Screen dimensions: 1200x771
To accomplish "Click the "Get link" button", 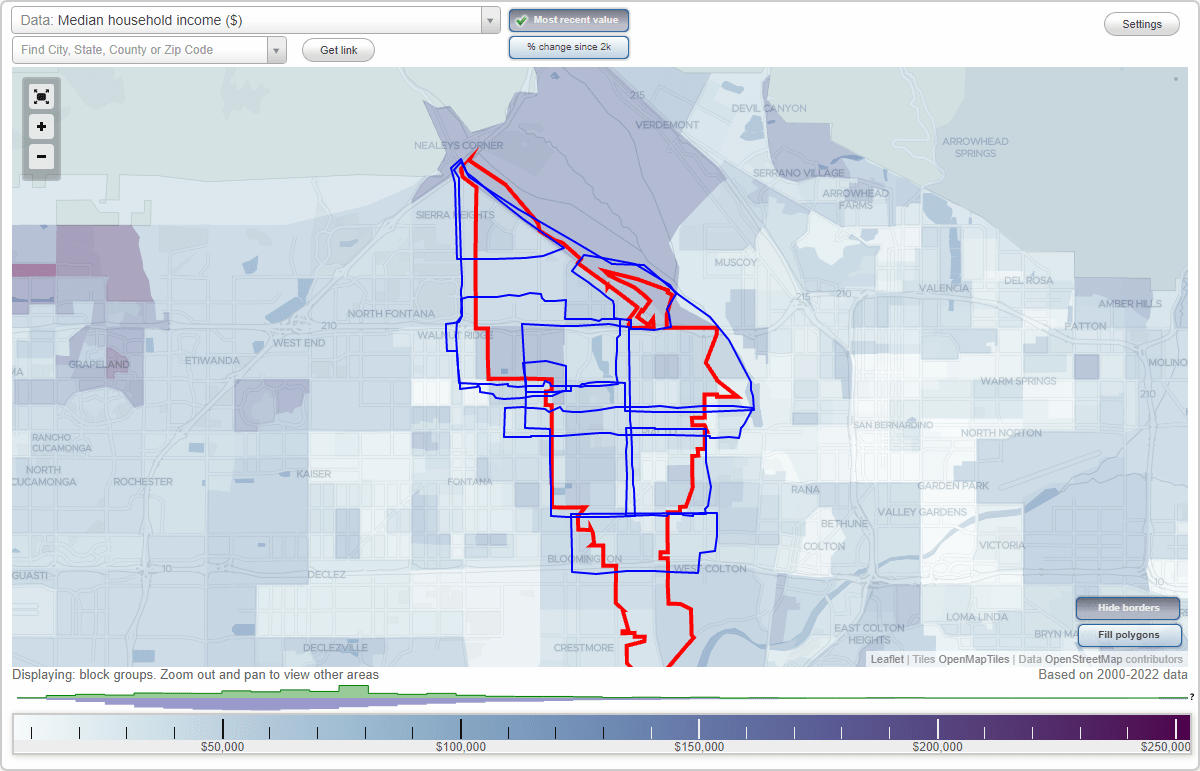I will (x=338, y=50).
